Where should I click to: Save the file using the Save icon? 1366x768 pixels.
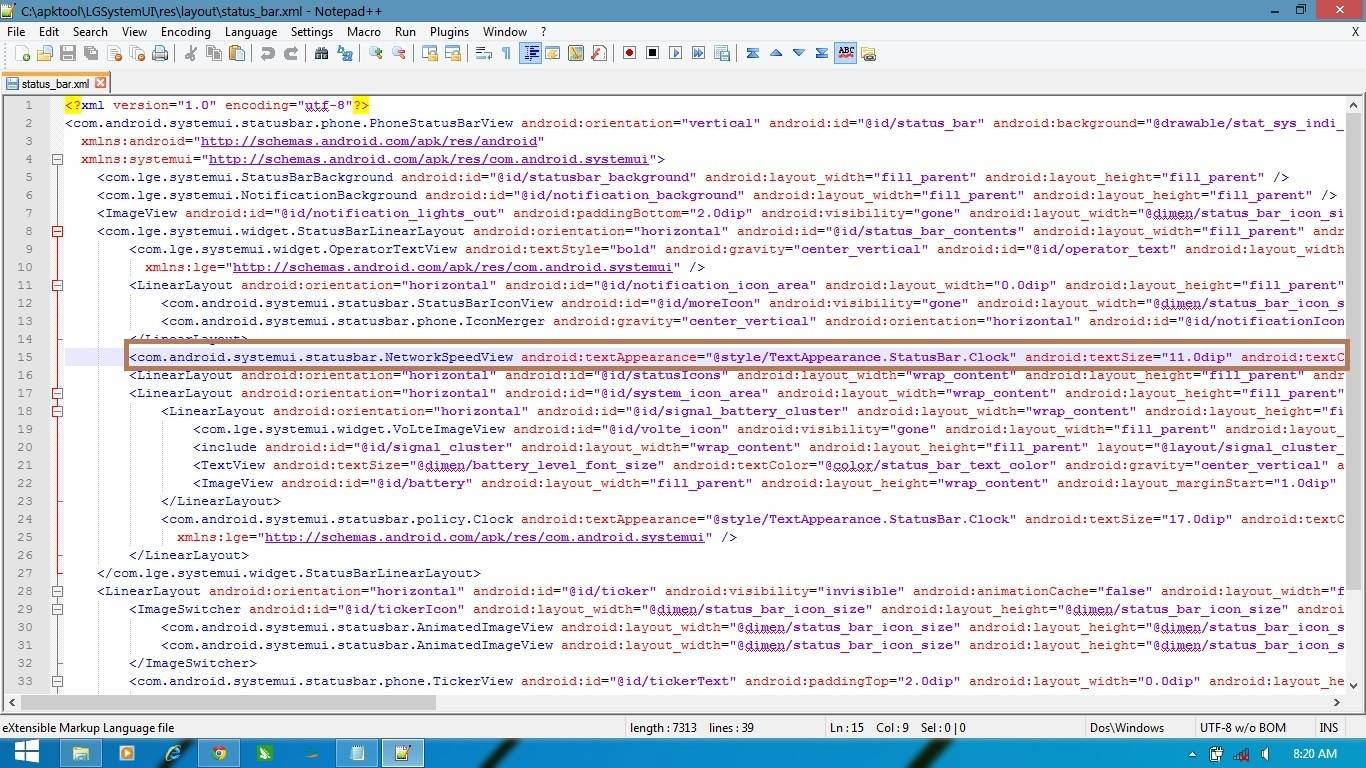(68, 53)
